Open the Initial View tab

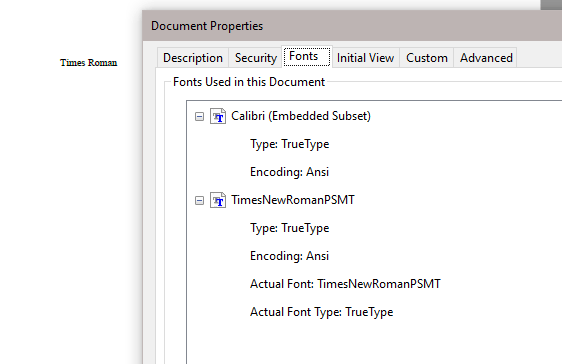tap(365, 58)
